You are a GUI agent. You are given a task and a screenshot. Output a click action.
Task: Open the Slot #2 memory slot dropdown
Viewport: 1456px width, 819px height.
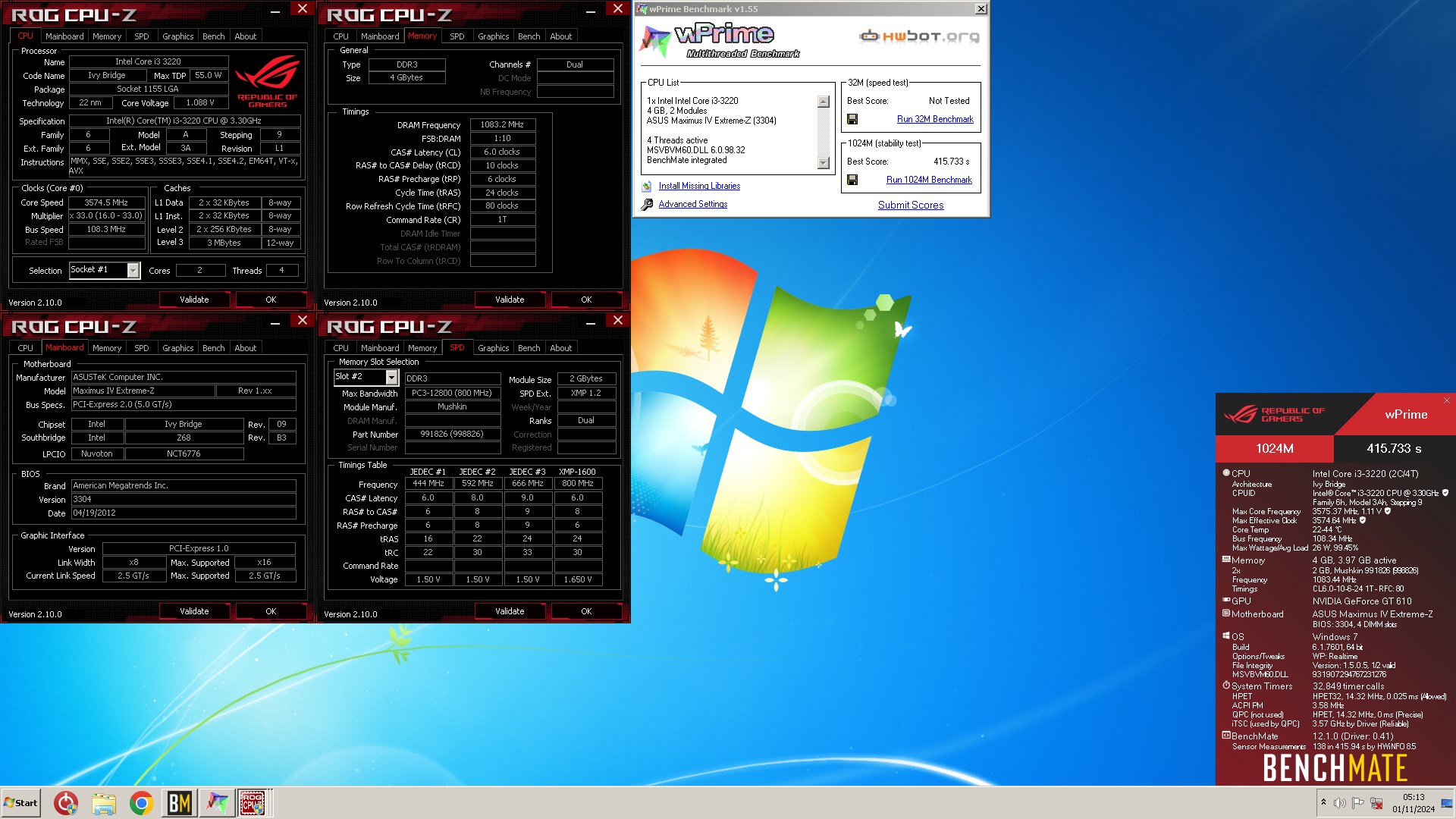coord(392,377)
